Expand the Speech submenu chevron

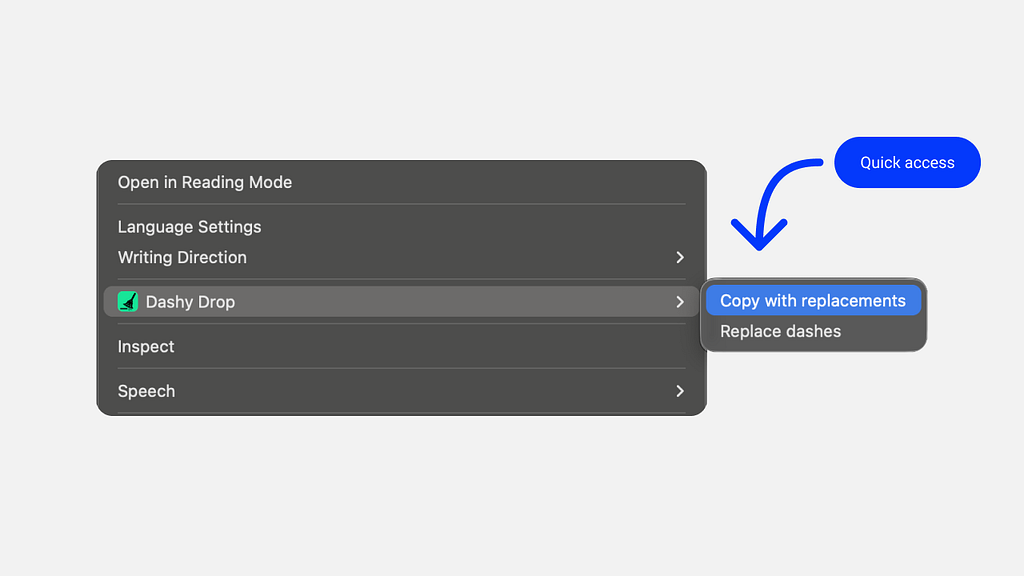pos(680,391)
